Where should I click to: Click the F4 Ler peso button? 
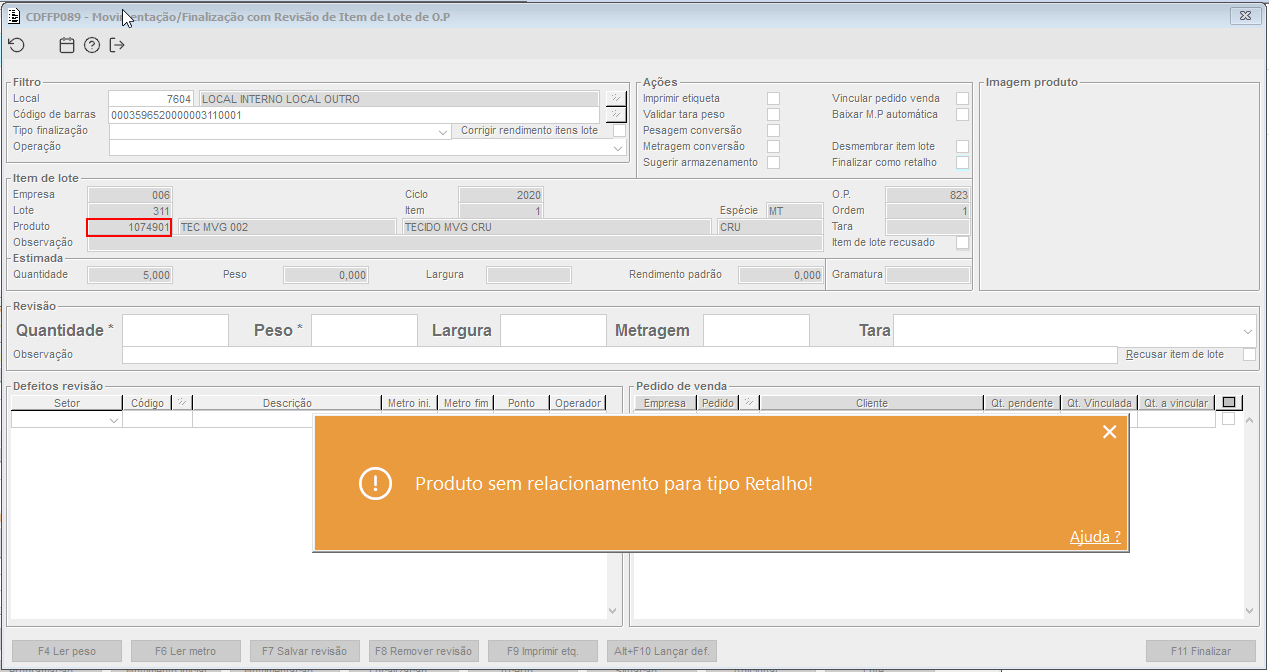pos(67,651)
